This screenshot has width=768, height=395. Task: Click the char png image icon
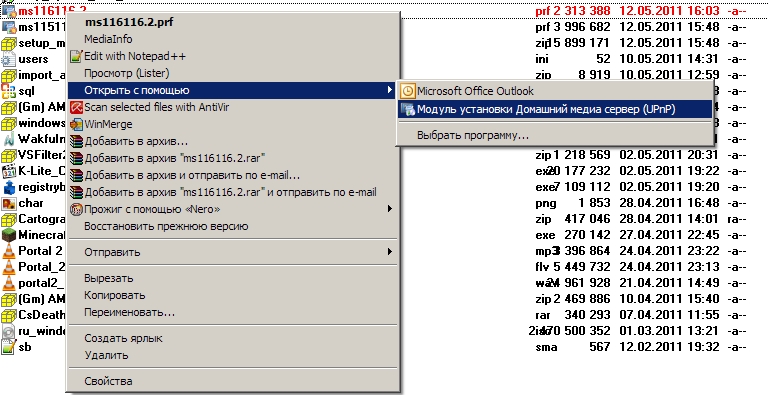click(8, 203)
